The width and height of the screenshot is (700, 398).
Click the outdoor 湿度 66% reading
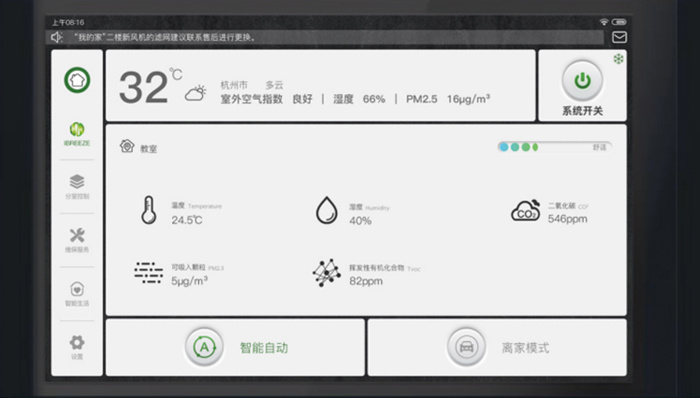pyautogui.click(x=359, y=99)
